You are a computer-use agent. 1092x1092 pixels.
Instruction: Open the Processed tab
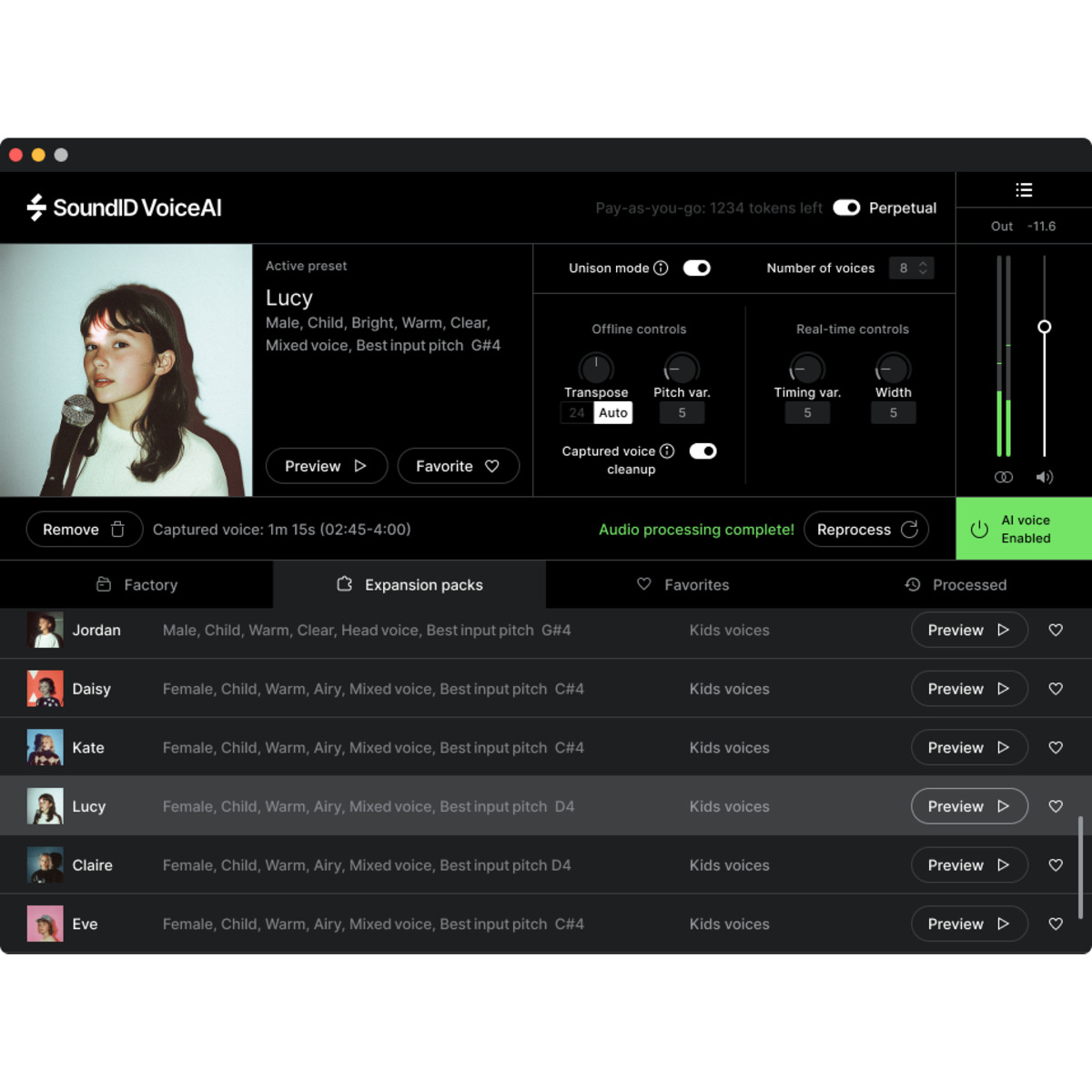955,584
